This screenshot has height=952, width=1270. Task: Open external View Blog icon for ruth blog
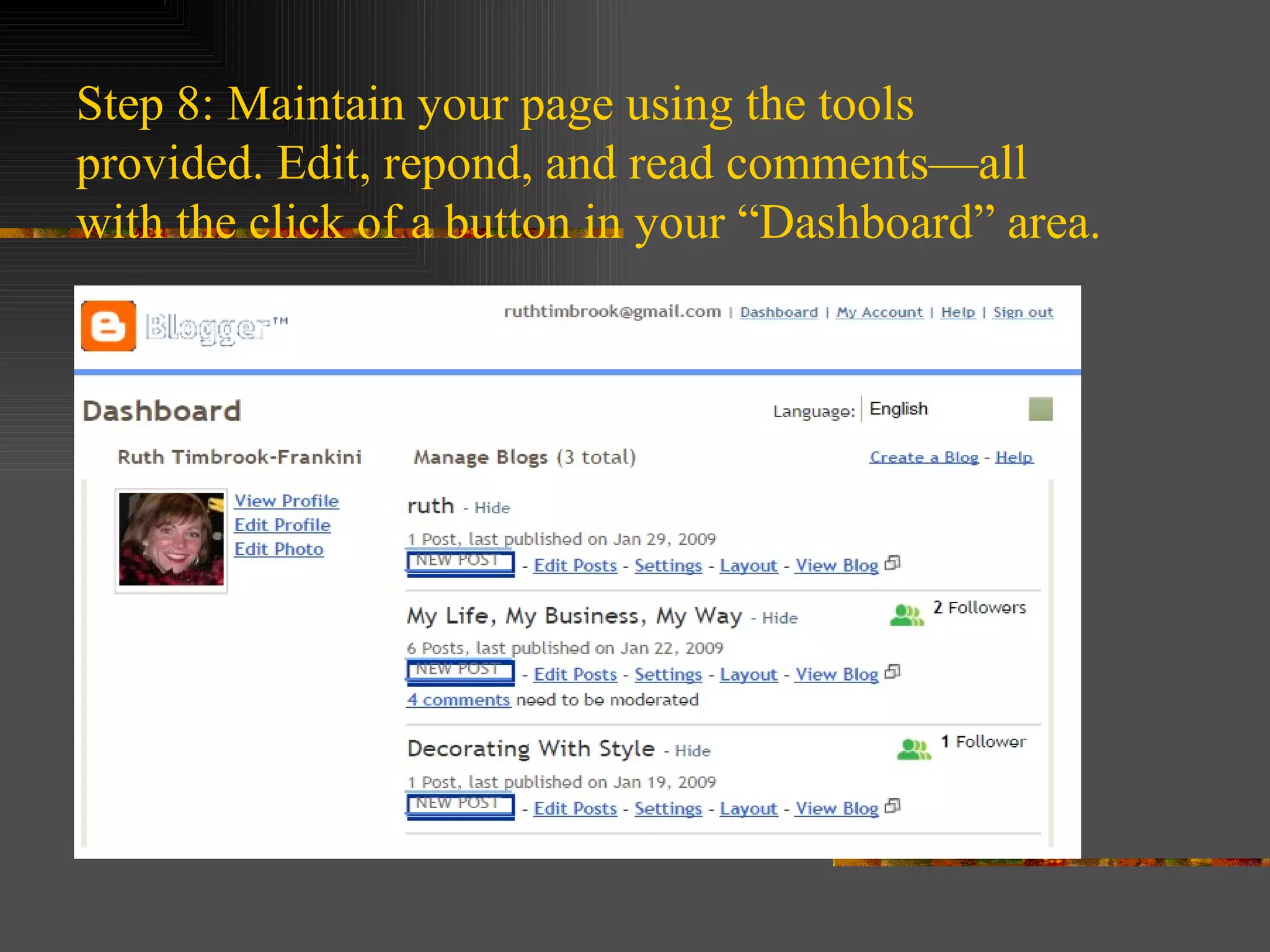click(x=892, y=563)
